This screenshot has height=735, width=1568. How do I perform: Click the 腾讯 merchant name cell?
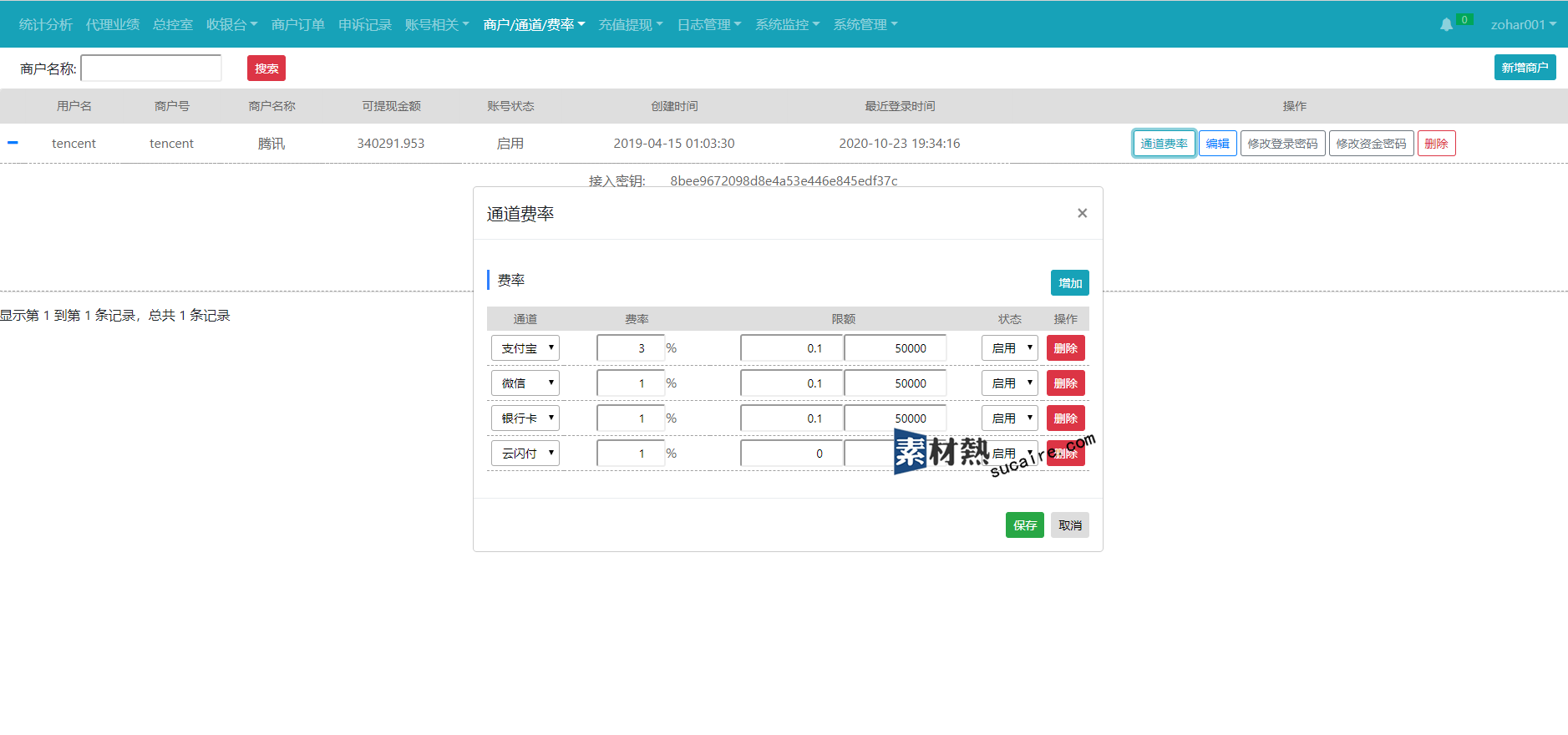point(271,144)
